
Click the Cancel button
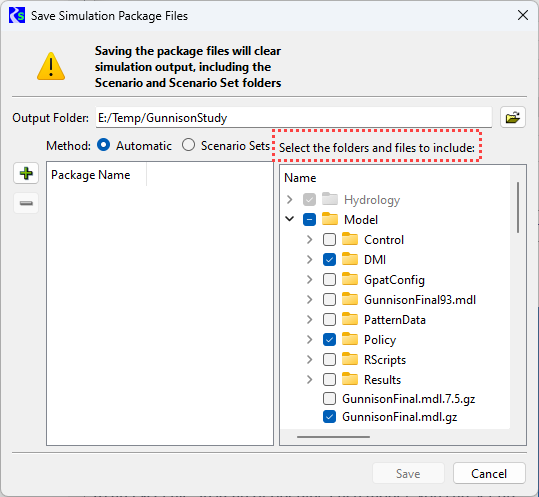(489, 473)
